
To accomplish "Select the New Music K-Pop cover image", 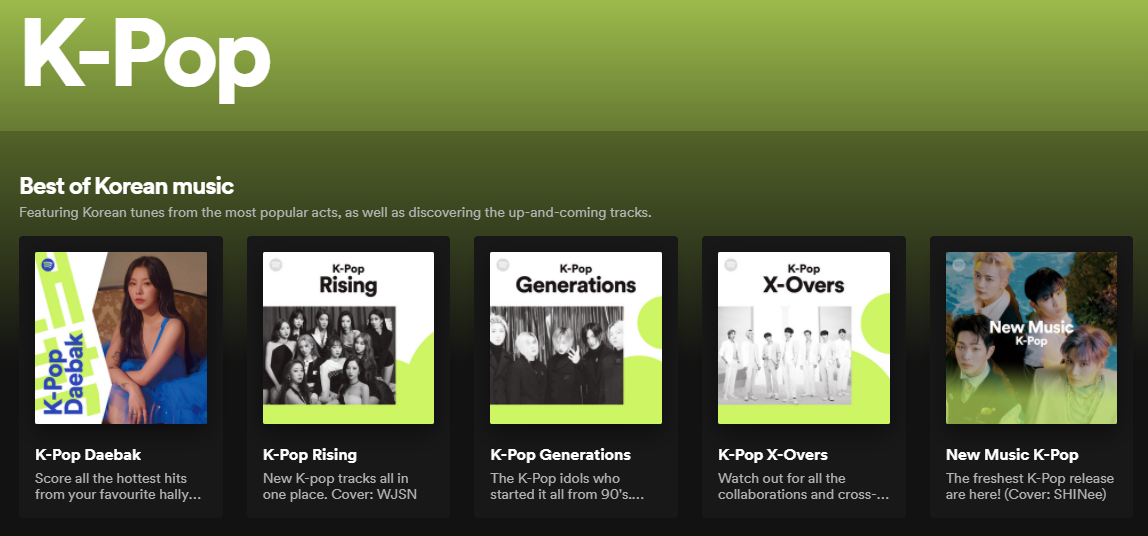I will pos(1032,338).
